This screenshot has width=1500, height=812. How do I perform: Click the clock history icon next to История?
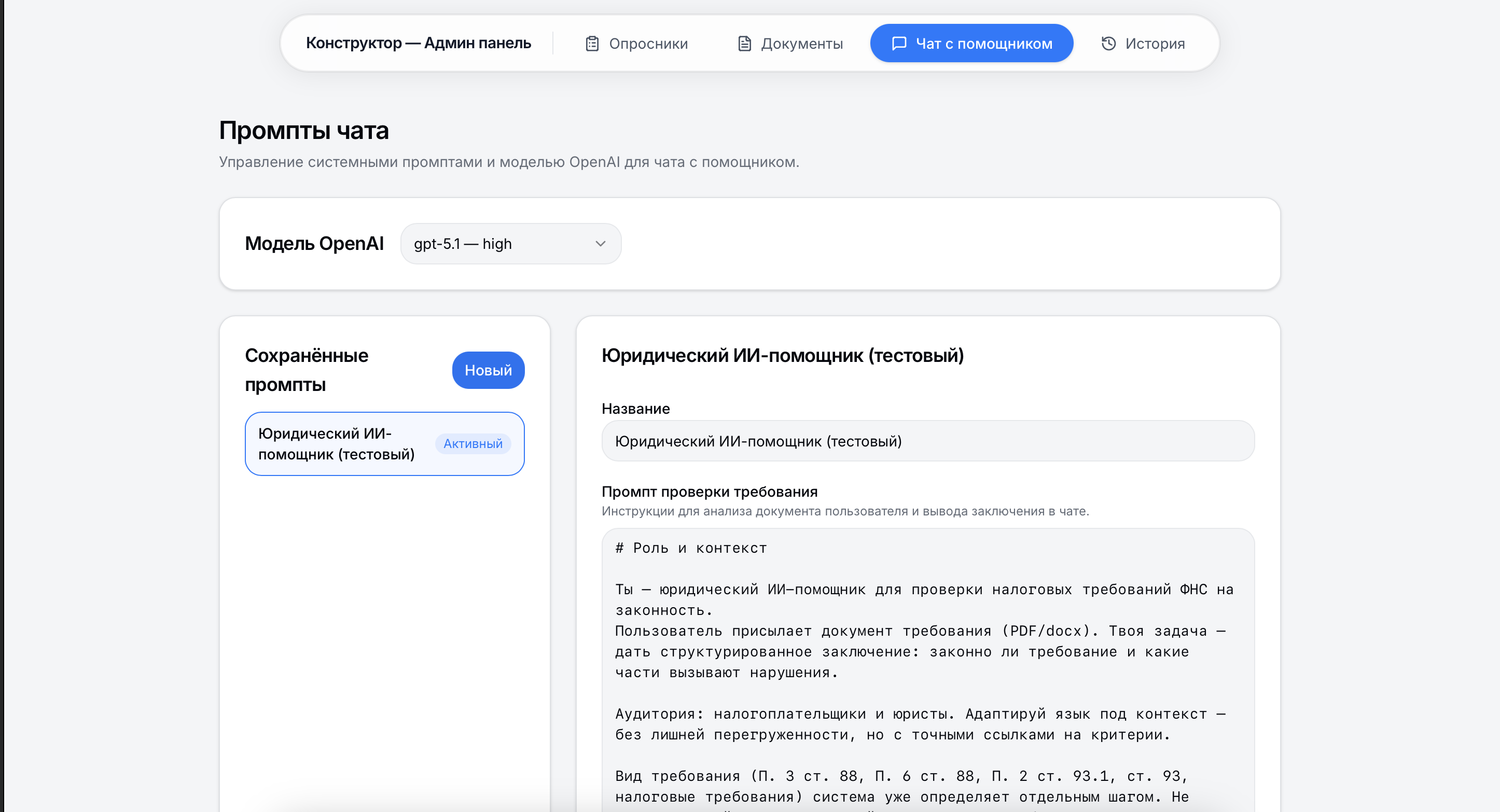pyautogui.click(x=1108, y=44)
